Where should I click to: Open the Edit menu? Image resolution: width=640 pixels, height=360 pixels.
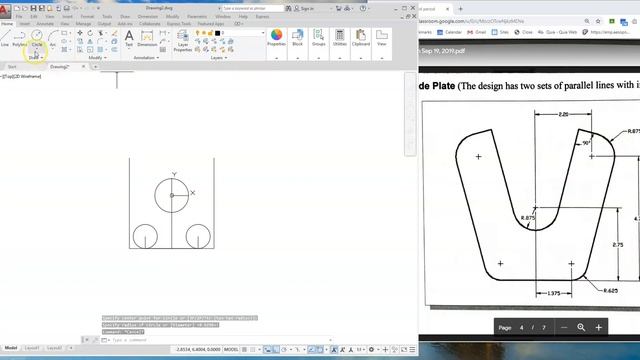[34, 17]
